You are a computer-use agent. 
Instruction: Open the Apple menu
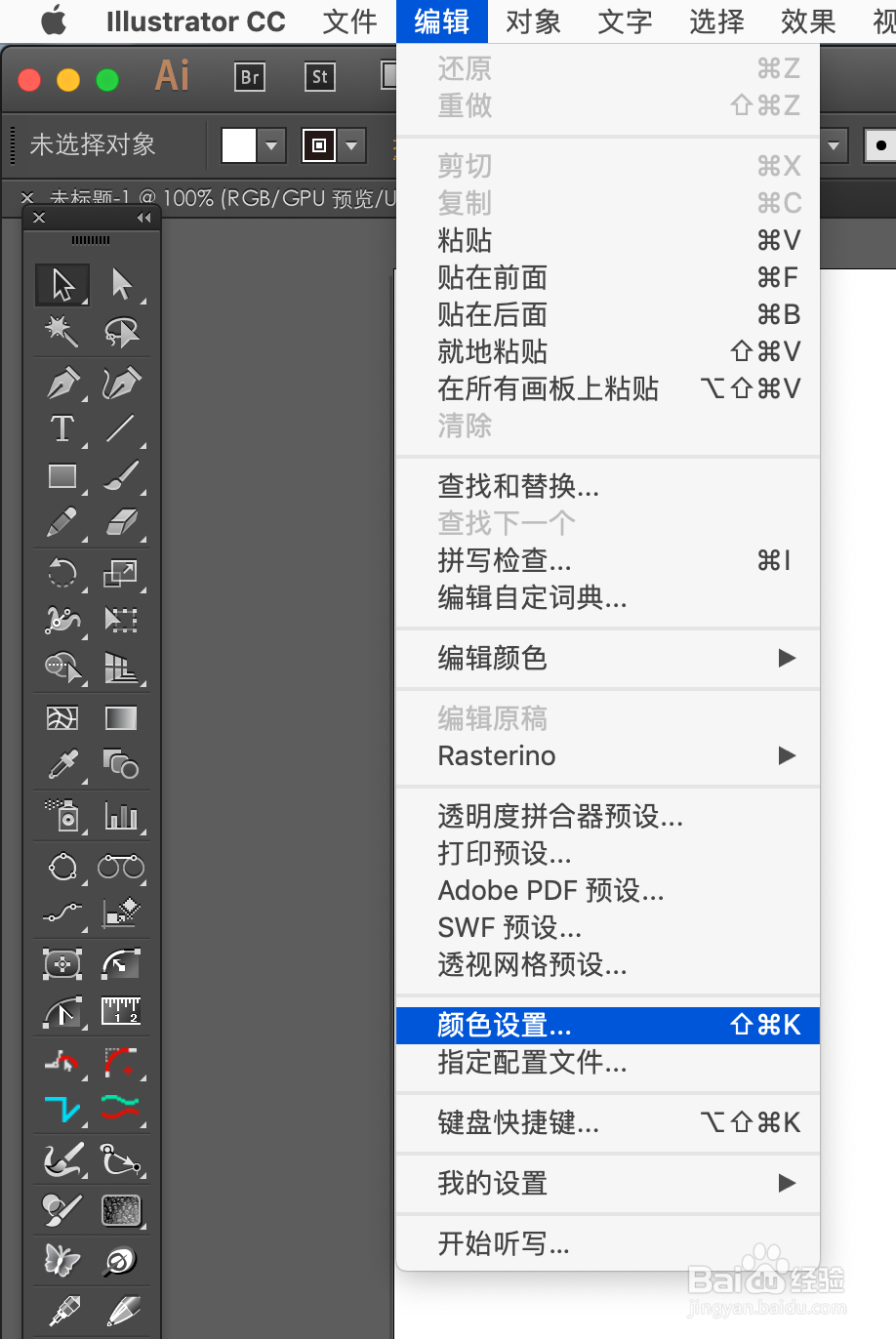54,21
